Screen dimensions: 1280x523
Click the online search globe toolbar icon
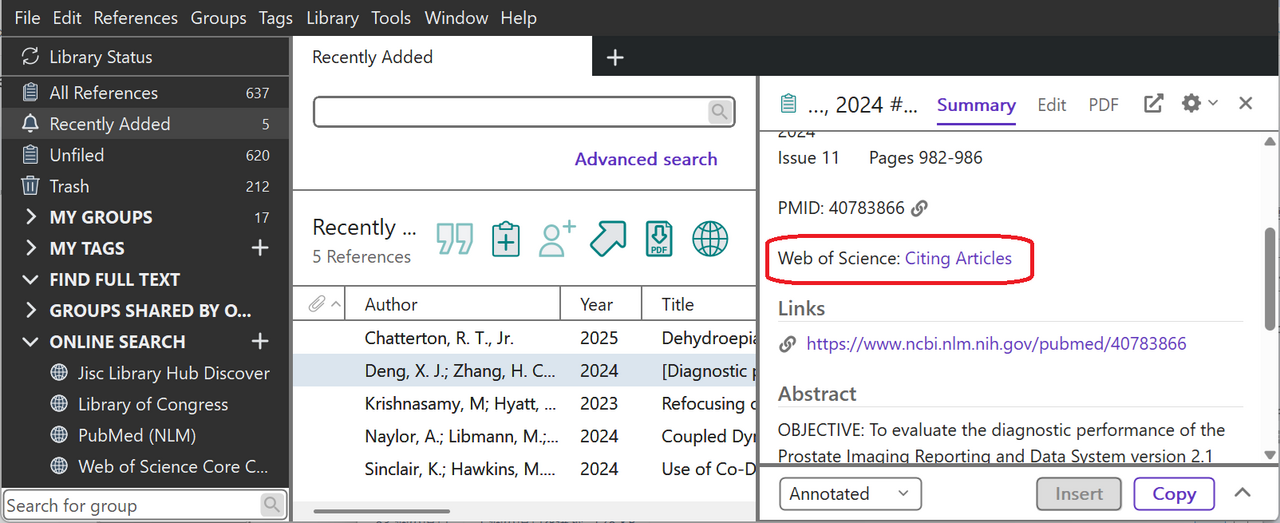point(710,239)
